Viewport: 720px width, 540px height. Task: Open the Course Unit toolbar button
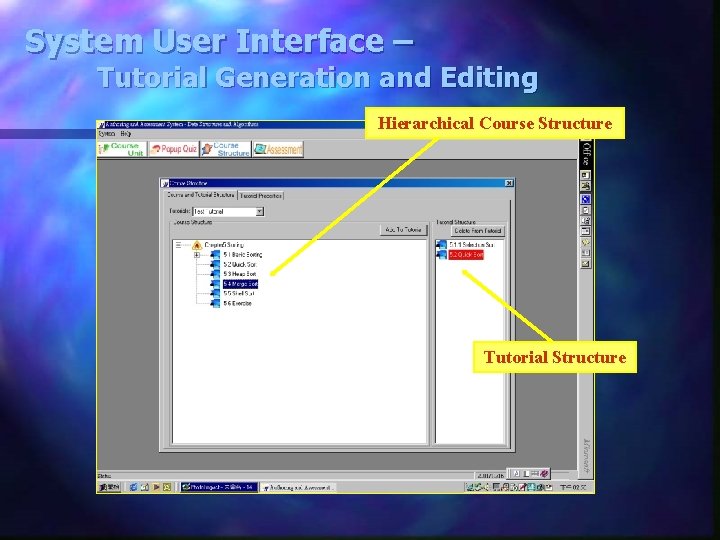pos(122,149)
